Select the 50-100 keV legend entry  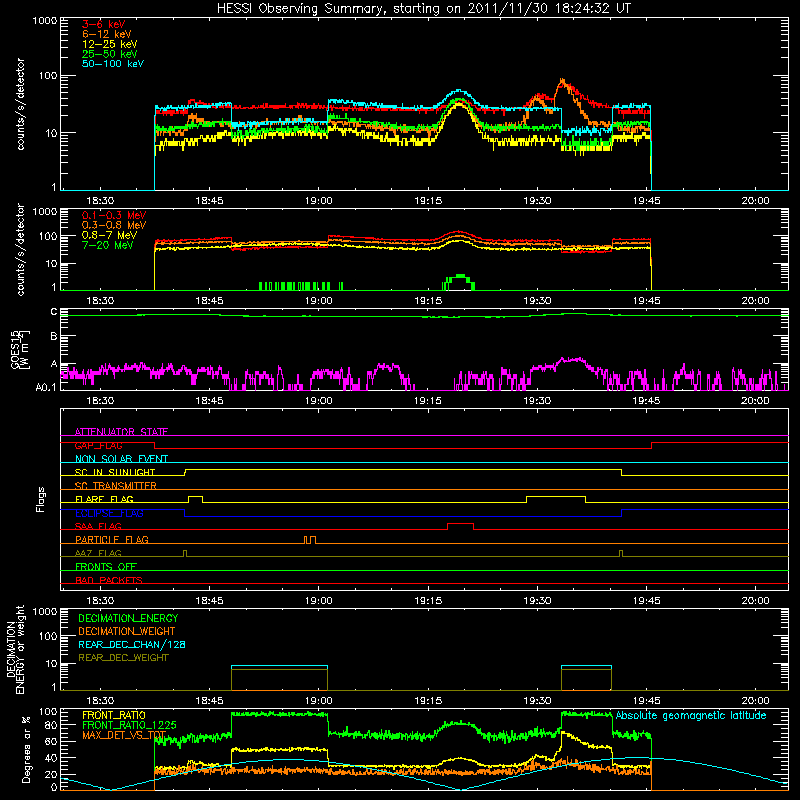point(113,64)
